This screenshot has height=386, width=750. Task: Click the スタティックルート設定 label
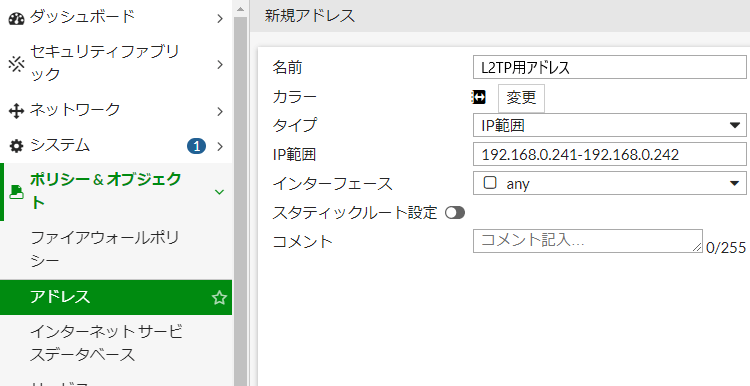[355, 212]
